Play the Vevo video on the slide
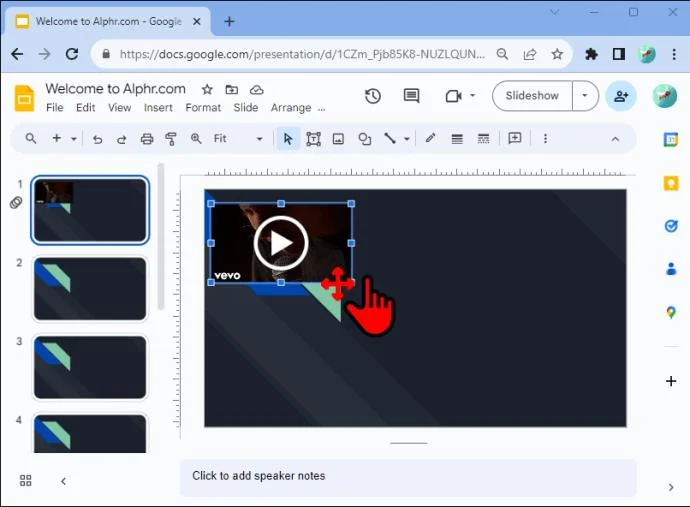This screenshot has width=690, height=507. pos(281,243)
